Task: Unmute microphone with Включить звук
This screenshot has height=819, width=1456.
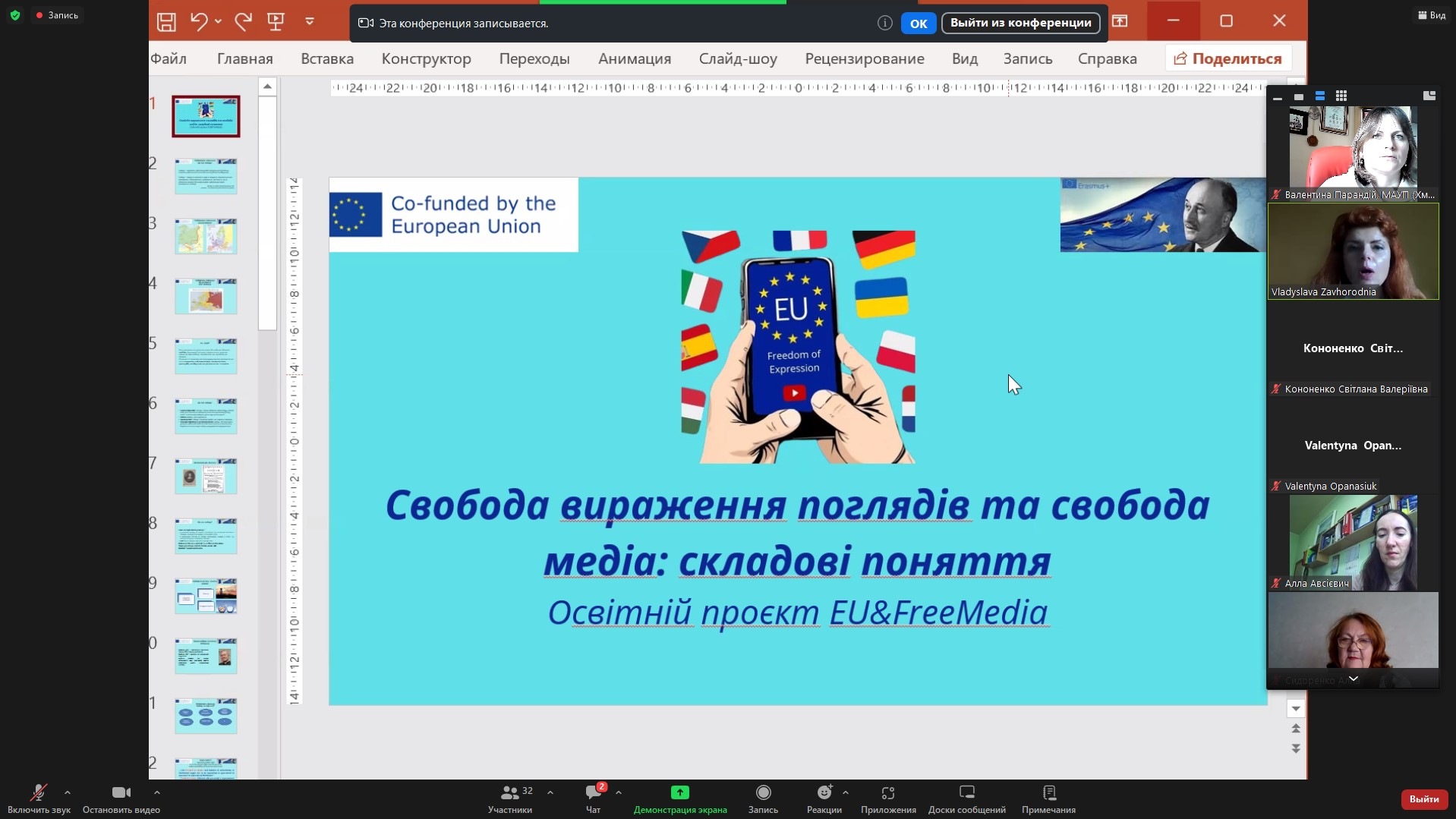Action: click(38, 799)
